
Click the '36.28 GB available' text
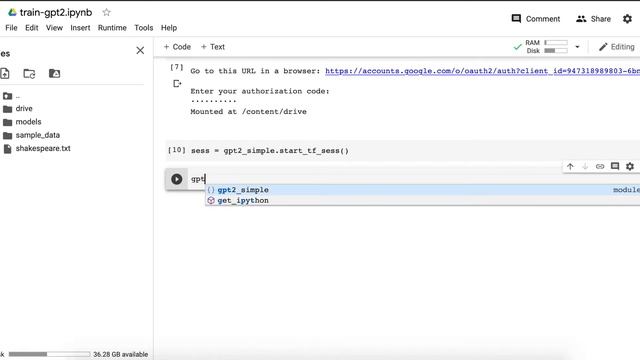tap(120, 354)
